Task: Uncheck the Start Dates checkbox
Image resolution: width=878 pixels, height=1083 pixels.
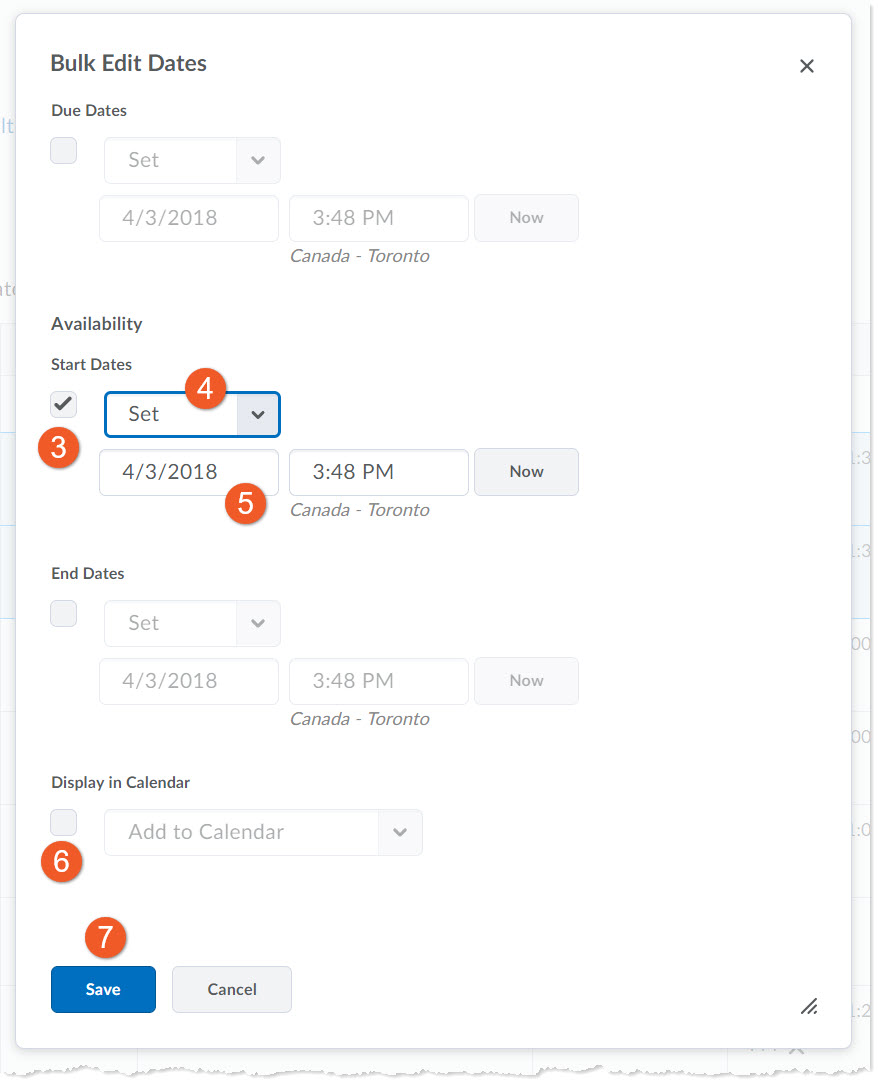Action: [x=64, y=404]
